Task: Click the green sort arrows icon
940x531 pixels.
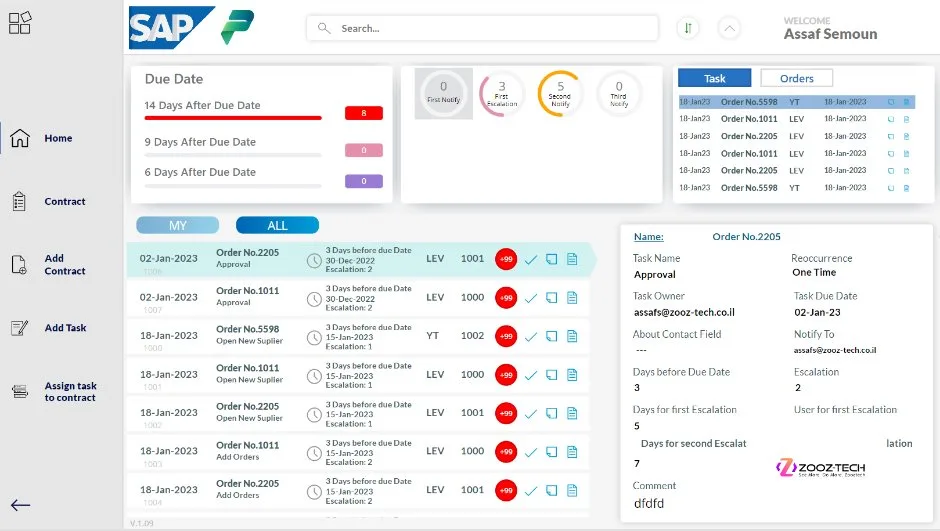Action: (688, 28)
